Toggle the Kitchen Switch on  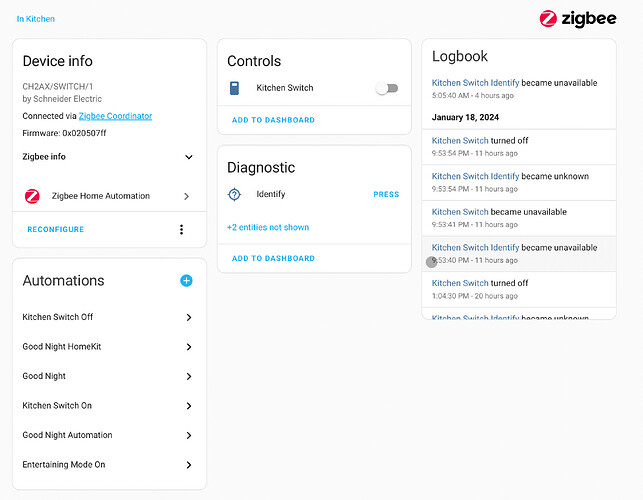(x=386, y=88)
